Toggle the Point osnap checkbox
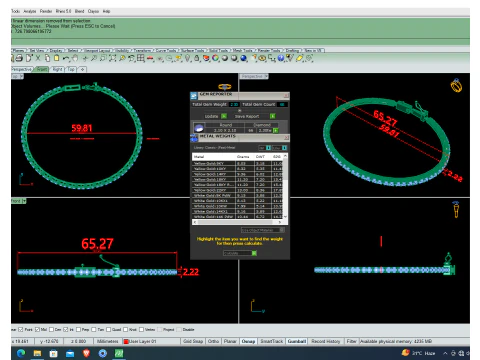480x360 pixels. (21, 329)
